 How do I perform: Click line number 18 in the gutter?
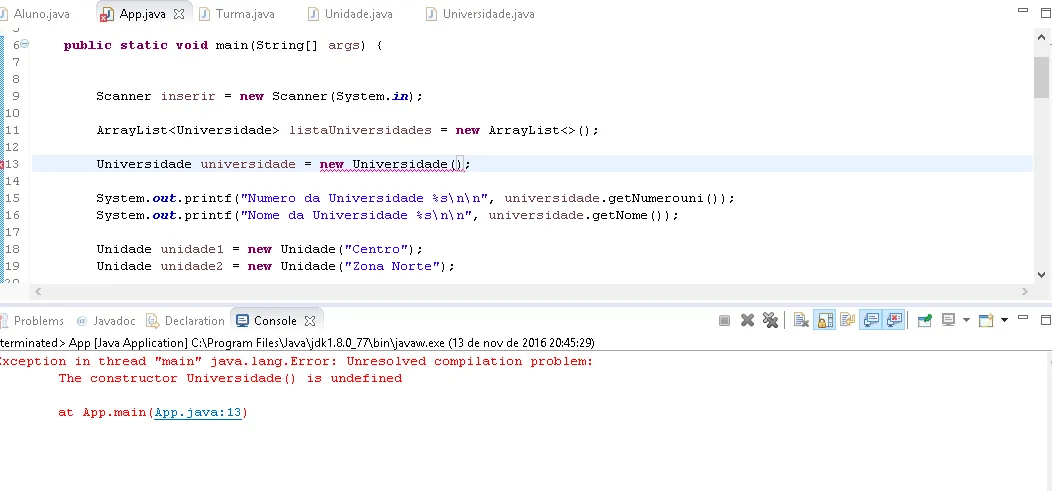(x=12, y=250)
